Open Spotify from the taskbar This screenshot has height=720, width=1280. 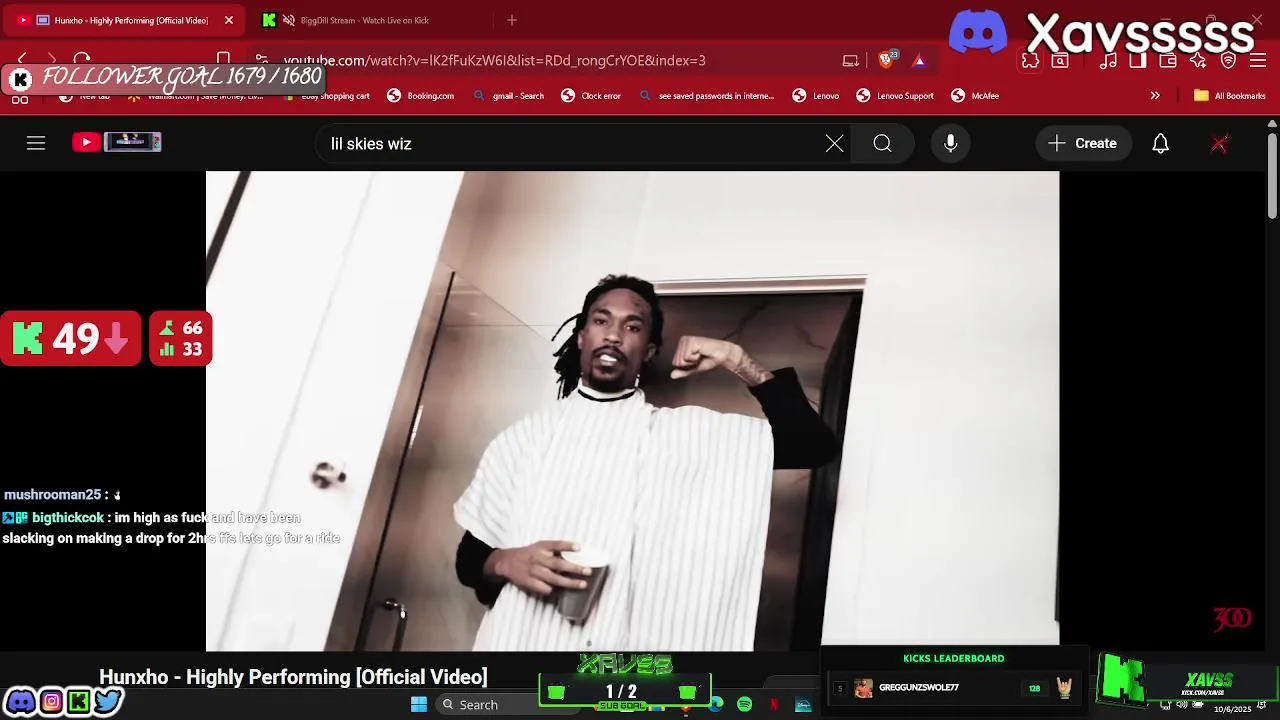click(x=745, y=705)
